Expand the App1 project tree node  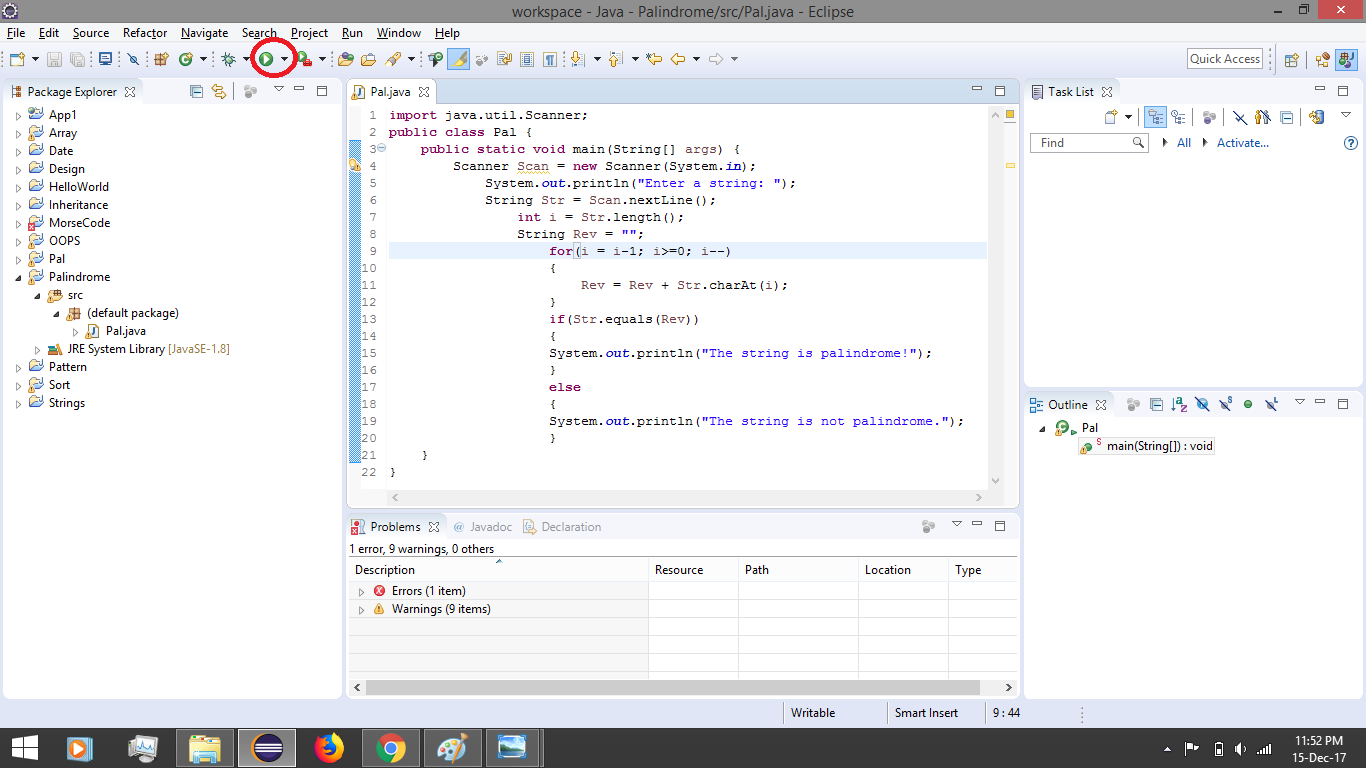pyautogui.click(x=18, y=115)
